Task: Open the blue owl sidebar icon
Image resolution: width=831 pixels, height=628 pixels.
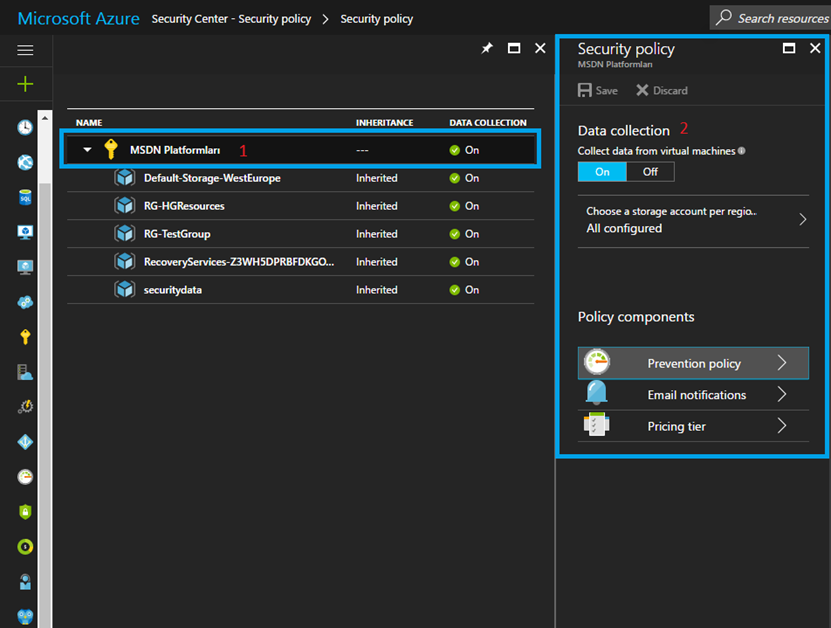Action: (x=25, y=617)
